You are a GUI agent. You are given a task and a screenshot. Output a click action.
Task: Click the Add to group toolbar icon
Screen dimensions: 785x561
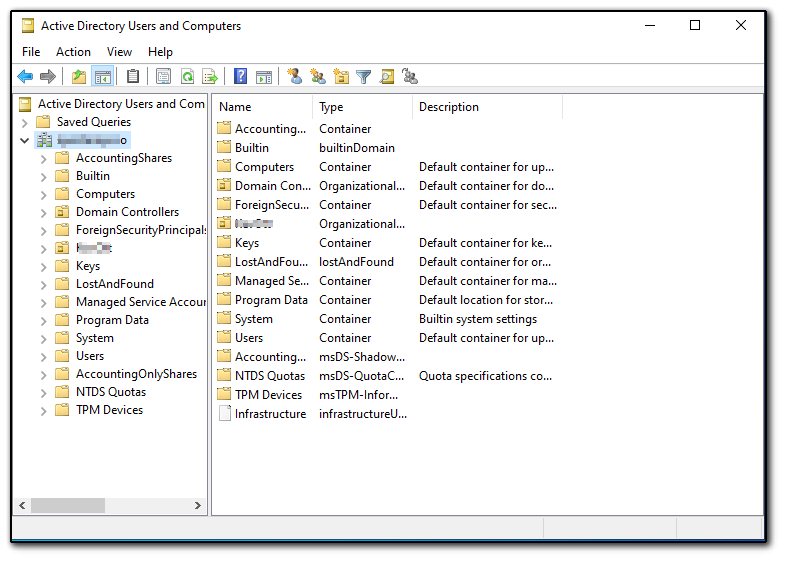click(410, 77)
